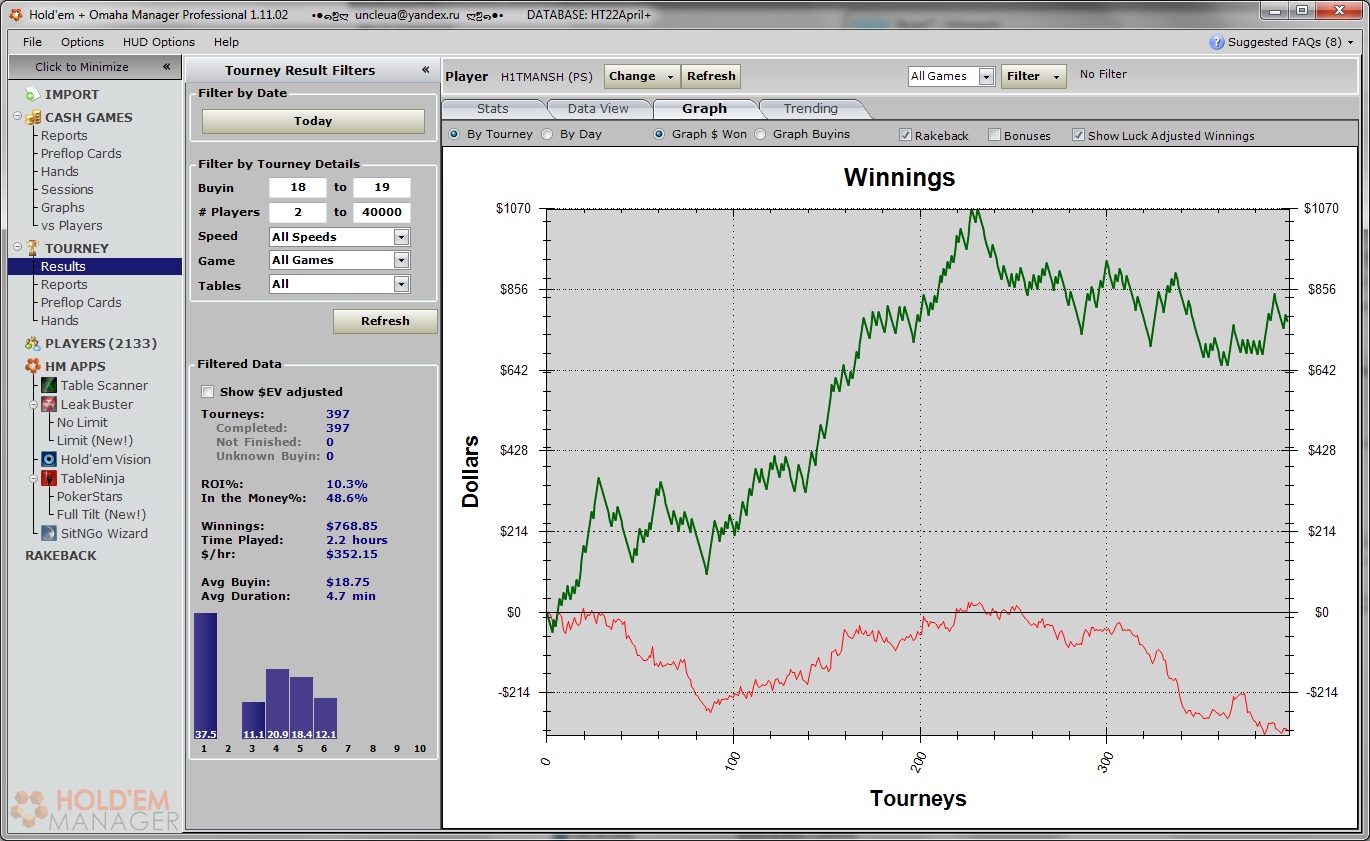This screenshot has width=1370, height=841.
Task: Click the minimum Buyin field
Action: coord(298,188)
